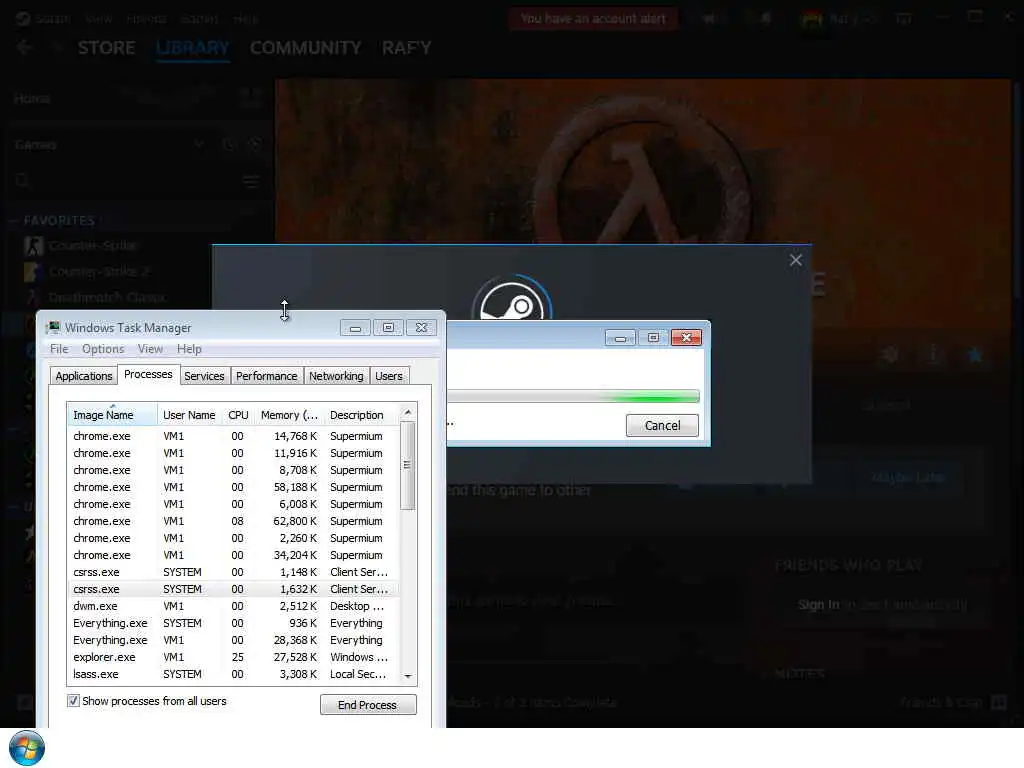Close the Steam dialog with the X

795,260
